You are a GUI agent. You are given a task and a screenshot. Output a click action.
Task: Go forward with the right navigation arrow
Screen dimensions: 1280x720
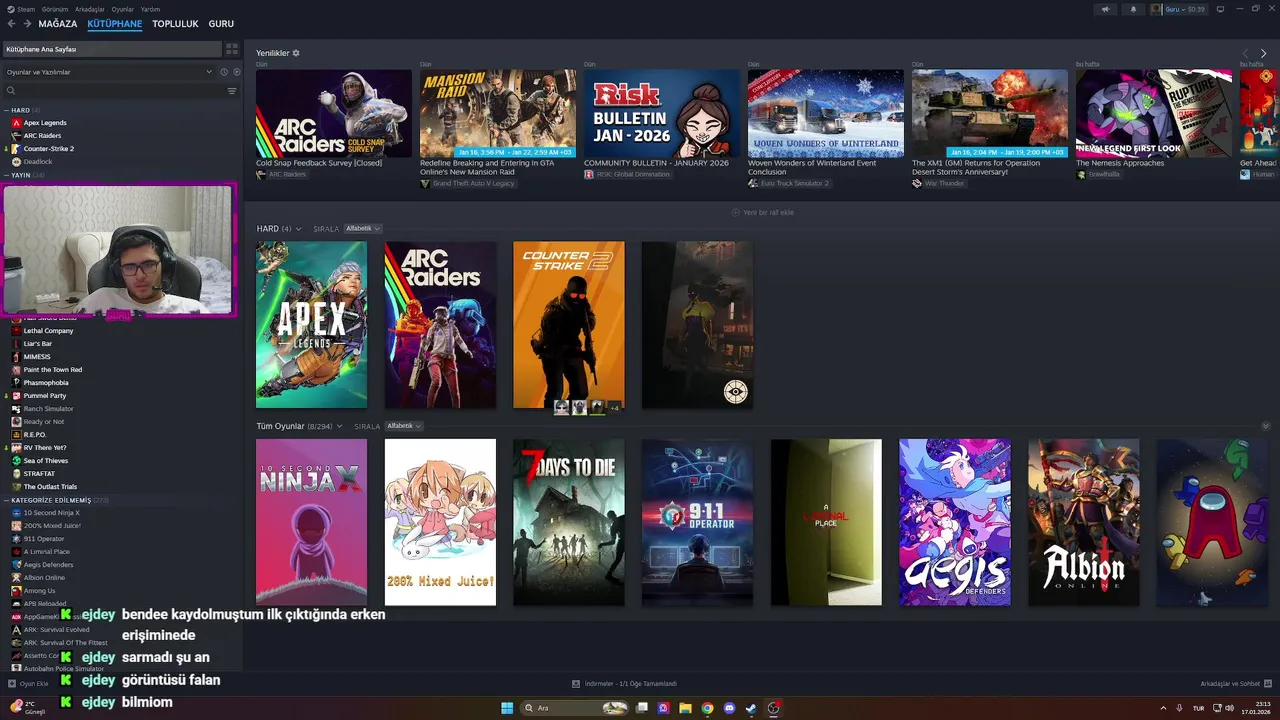(26, 23)
